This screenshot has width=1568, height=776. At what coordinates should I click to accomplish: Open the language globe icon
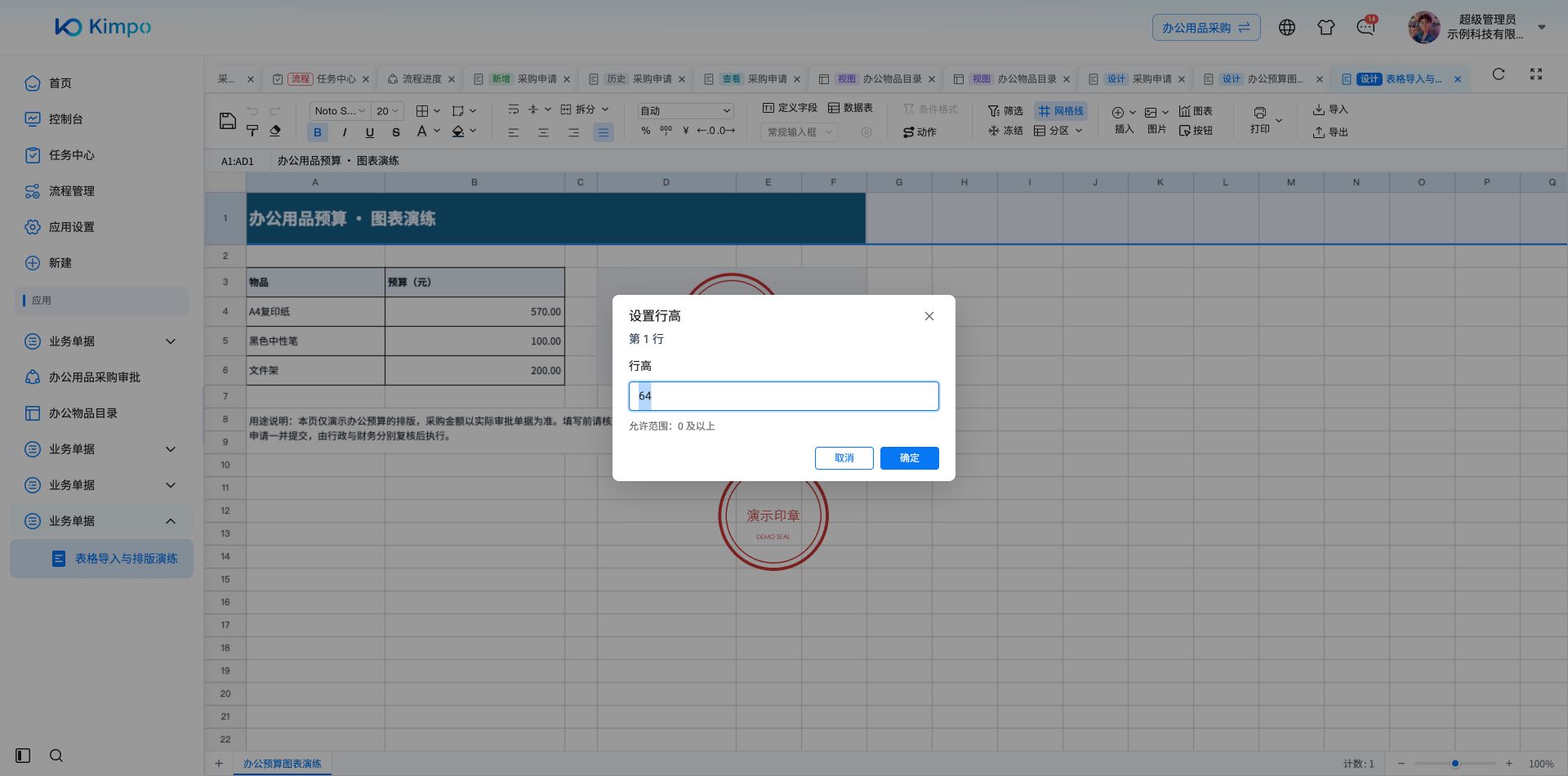click(1287, 27)
